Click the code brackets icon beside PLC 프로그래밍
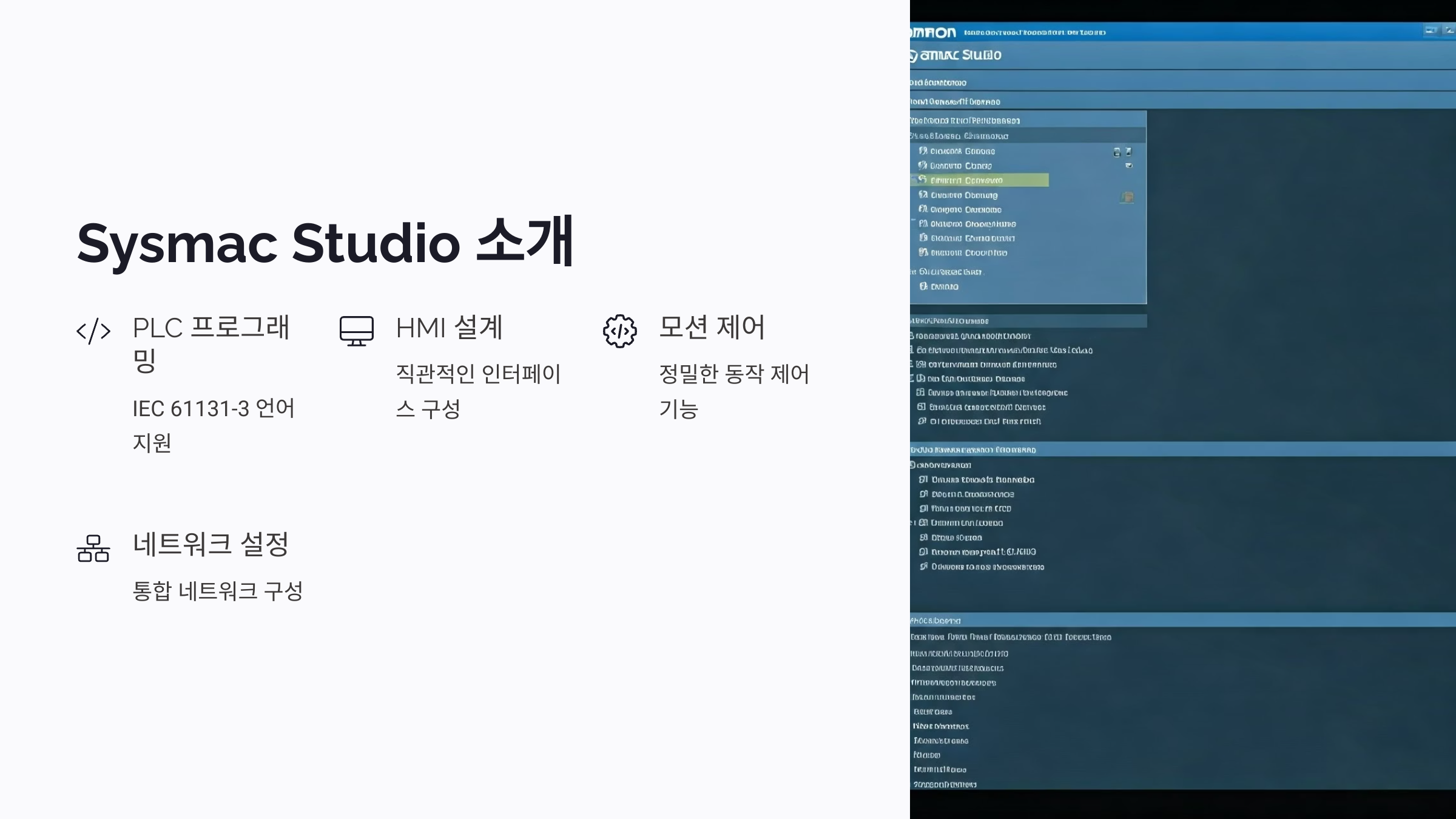Viewport: 1456px width, 819px height. (x=93, y=331)
